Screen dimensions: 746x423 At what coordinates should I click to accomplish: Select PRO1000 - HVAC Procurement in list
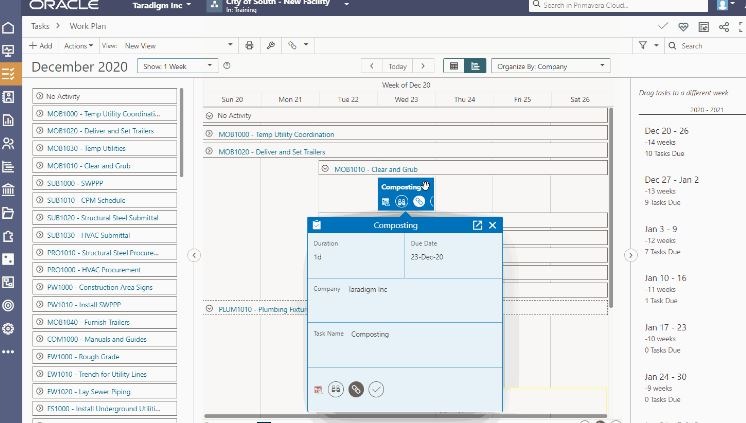[105, 269]
